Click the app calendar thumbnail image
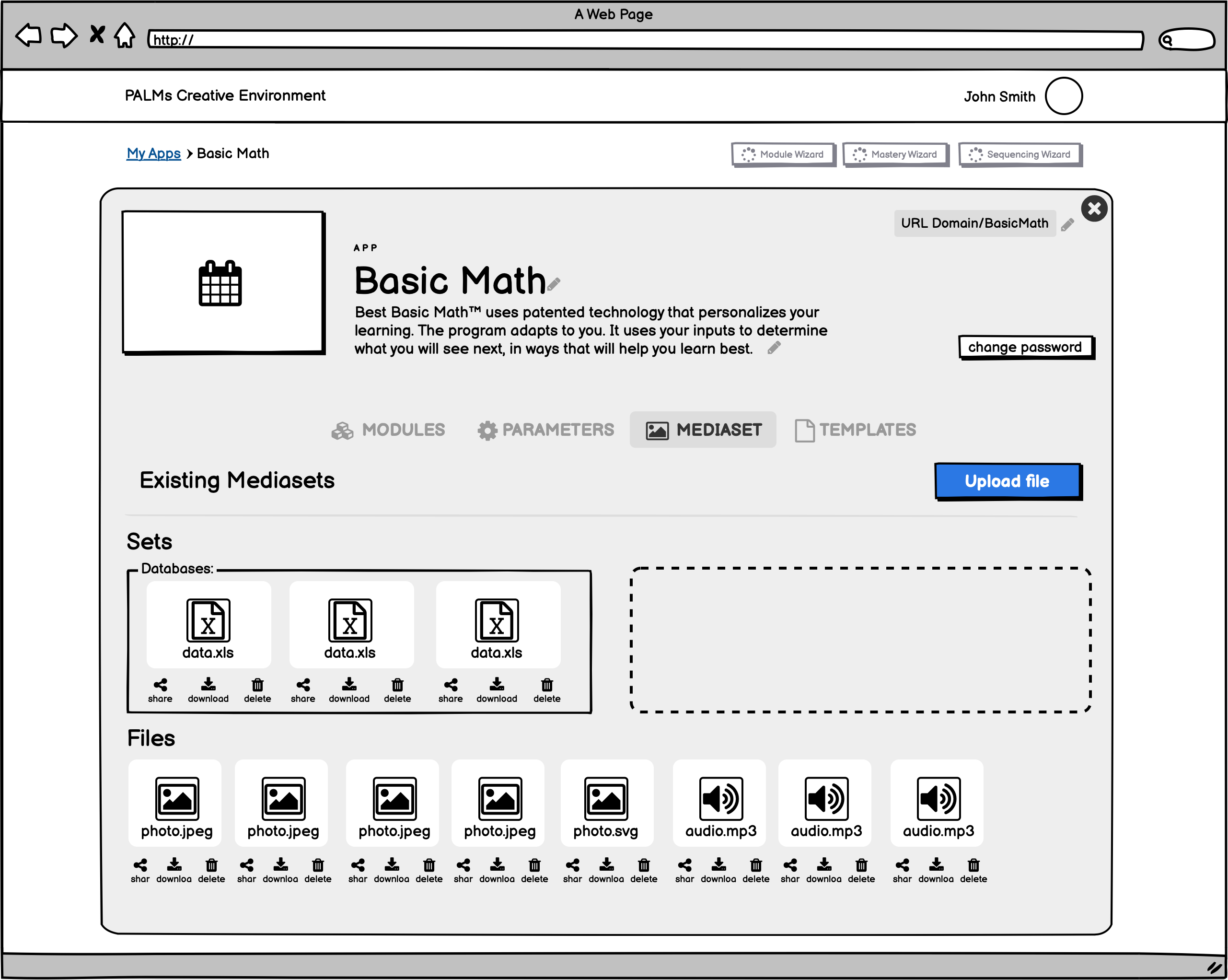The height and width of the screenshot is (980, 1228). (223, 282)
